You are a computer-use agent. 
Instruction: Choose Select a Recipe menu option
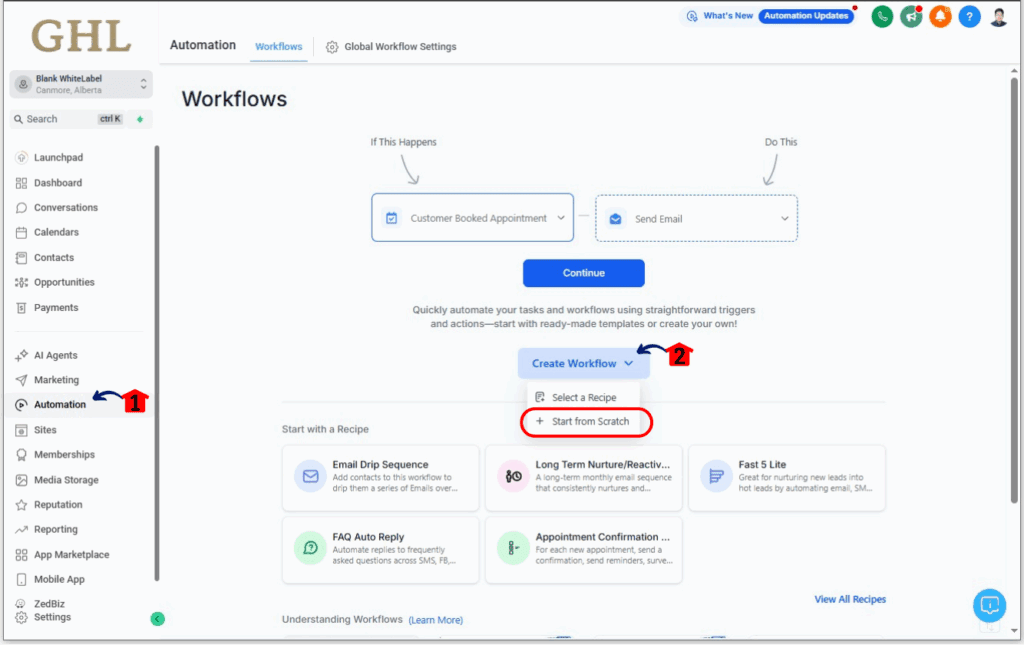click(x=584, y=398)
